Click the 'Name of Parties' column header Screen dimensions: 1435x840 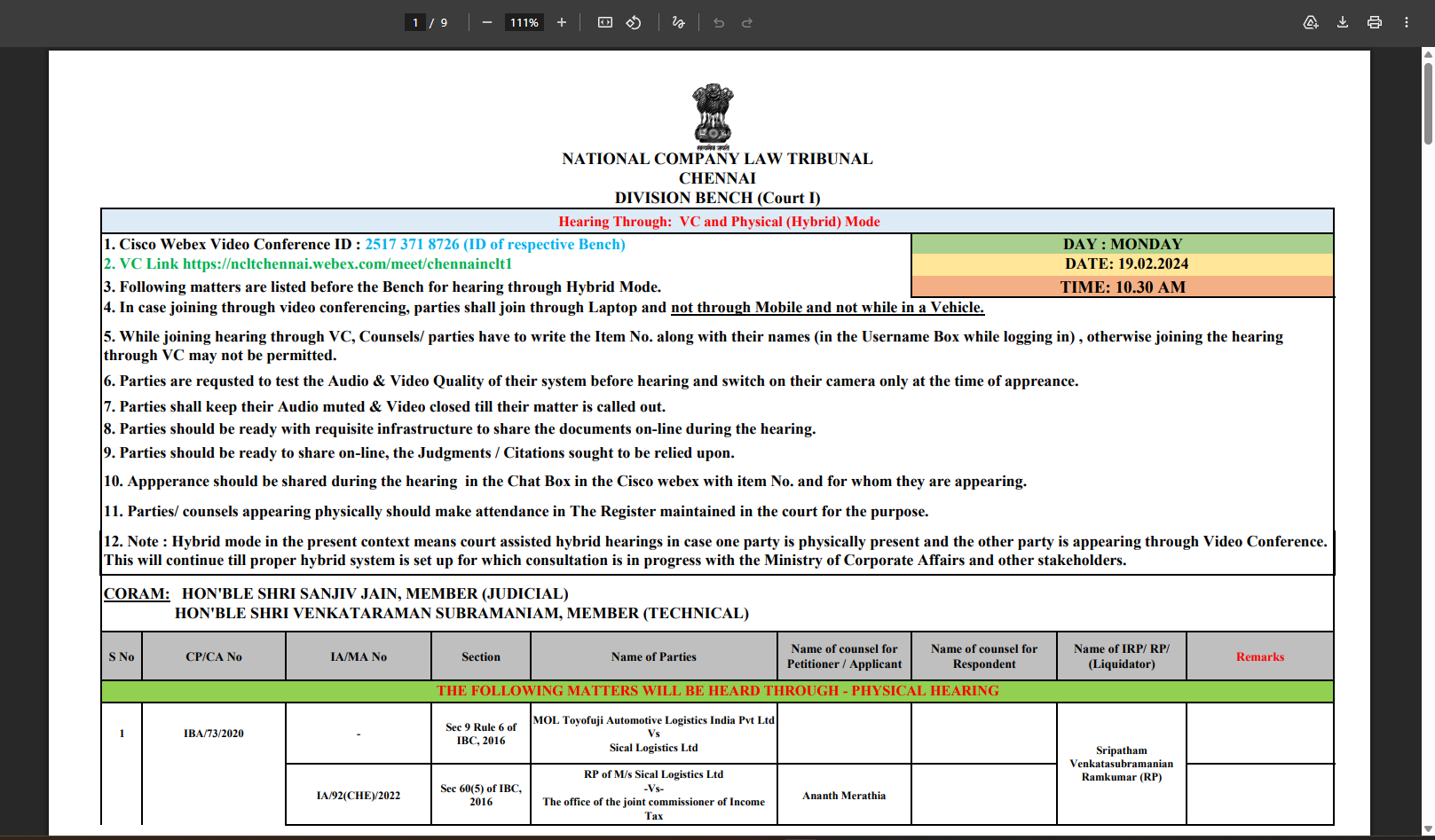[x=654, y=656]
